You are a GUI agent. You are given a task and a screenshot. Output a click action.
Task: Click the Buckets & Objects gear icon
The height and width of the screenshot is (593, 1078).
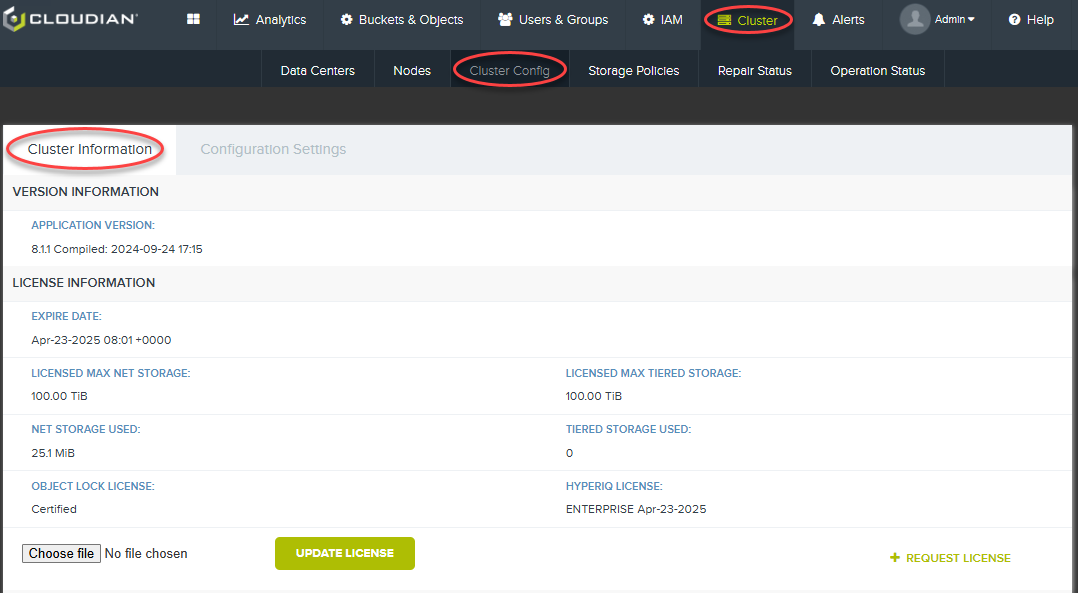346,19
